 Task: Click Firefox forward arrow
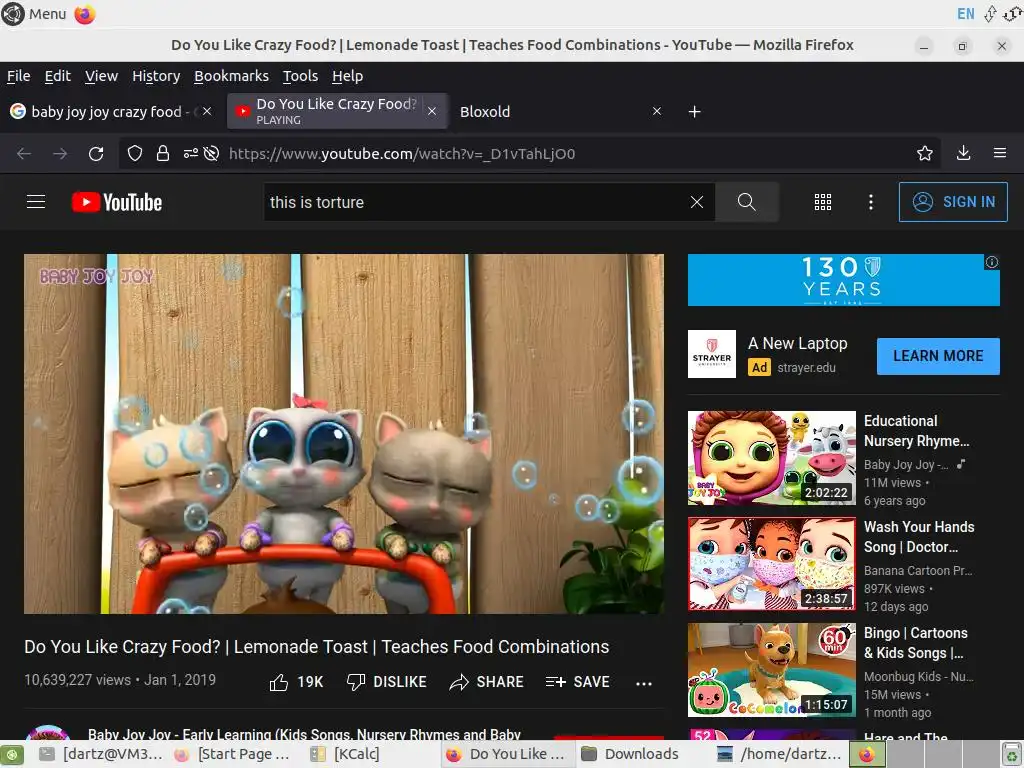coord(60,153)
